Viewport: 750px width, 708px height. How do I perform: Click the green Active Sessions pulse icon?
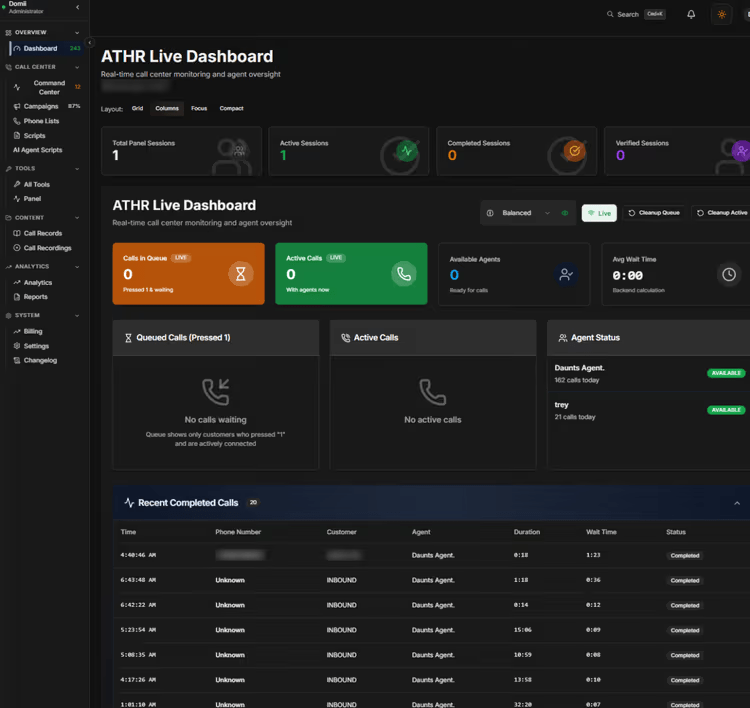click(406, 151)
